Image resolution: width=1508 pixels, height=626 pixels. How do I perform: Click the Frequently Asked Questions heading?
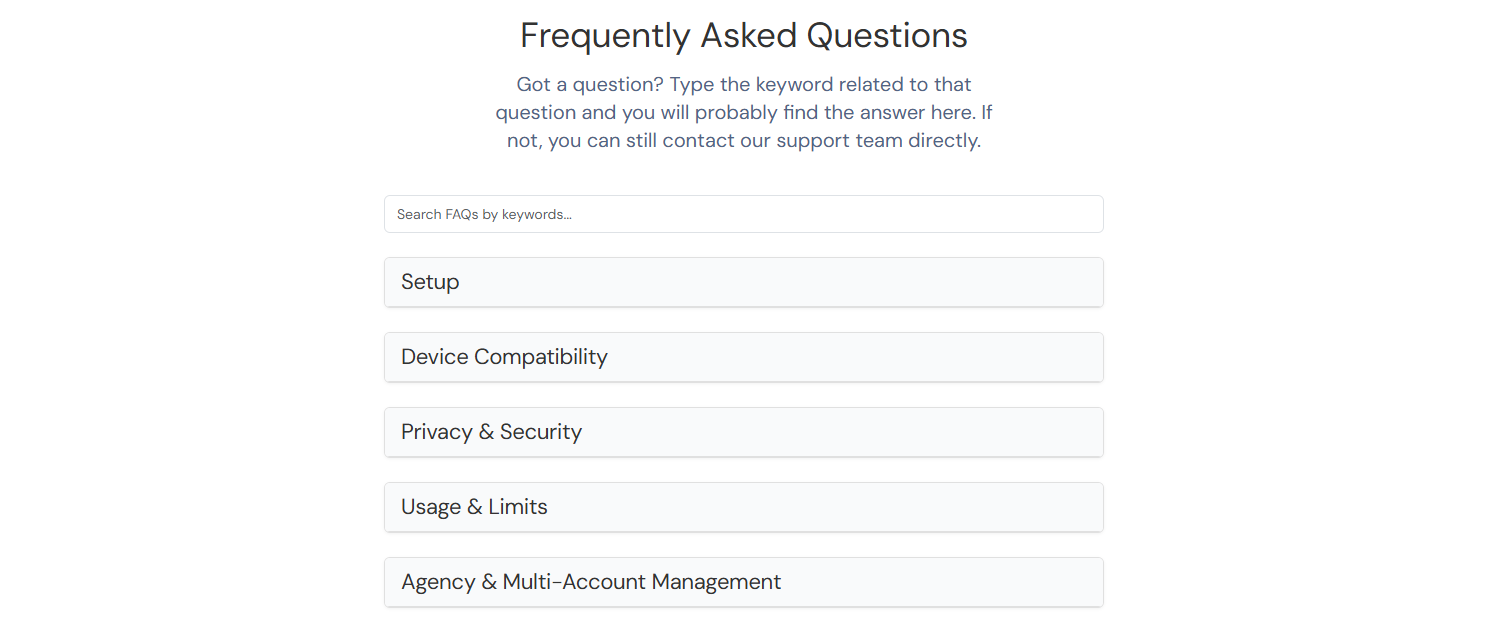(x=743, y=36)
